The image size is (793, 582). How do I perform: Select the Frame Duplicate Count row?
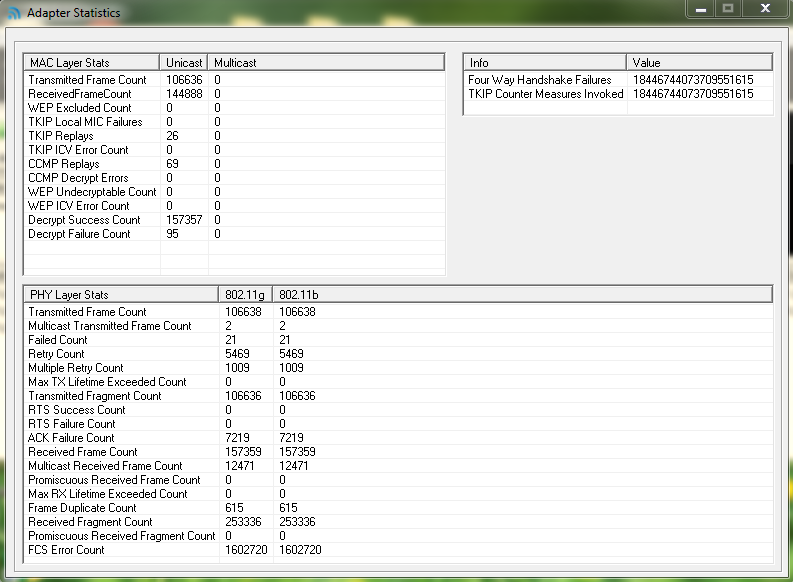(399, 508)
